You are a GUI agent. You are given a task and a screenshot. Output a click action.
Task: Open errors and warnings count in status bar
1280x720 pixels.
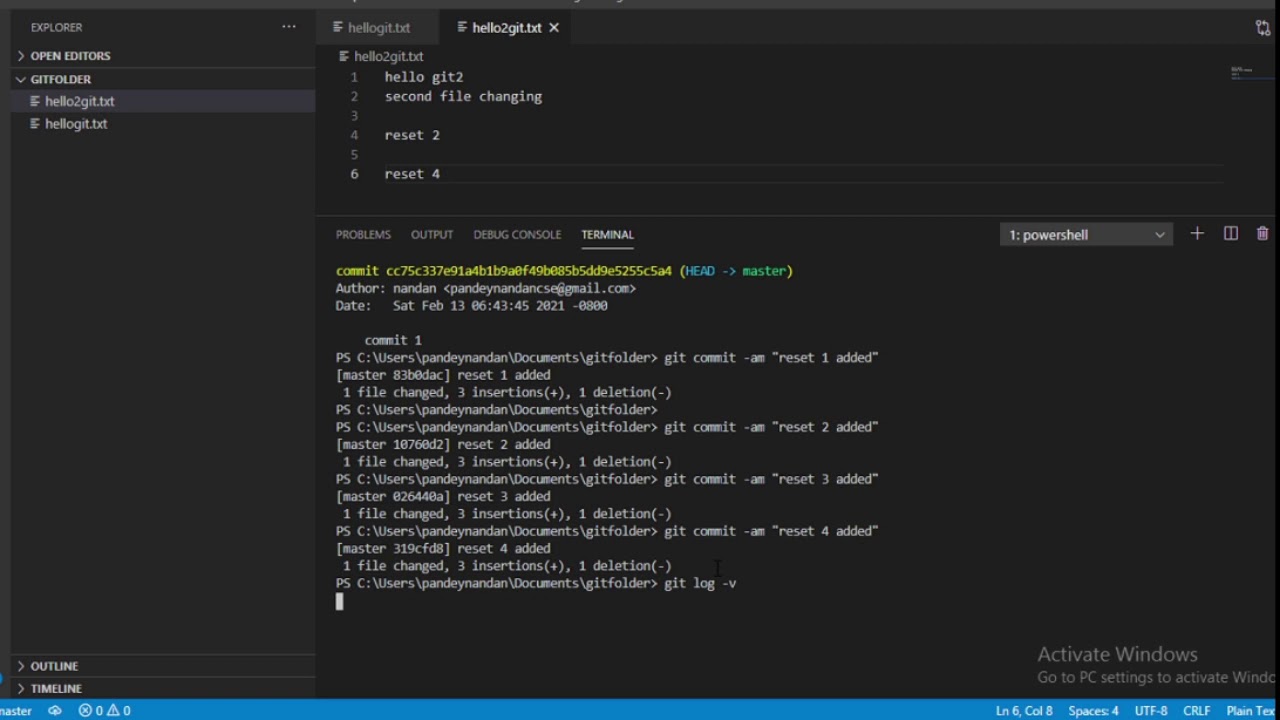[x=105, y=711]
